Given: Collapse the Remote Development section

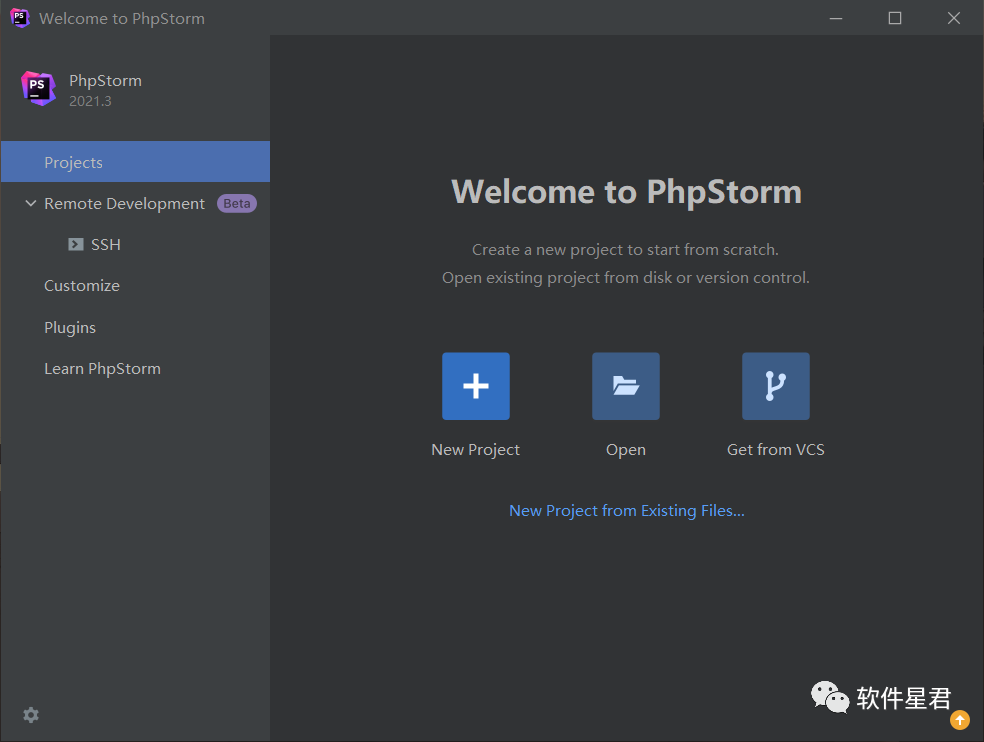Looking at the screenshot, I should [30, 203].
